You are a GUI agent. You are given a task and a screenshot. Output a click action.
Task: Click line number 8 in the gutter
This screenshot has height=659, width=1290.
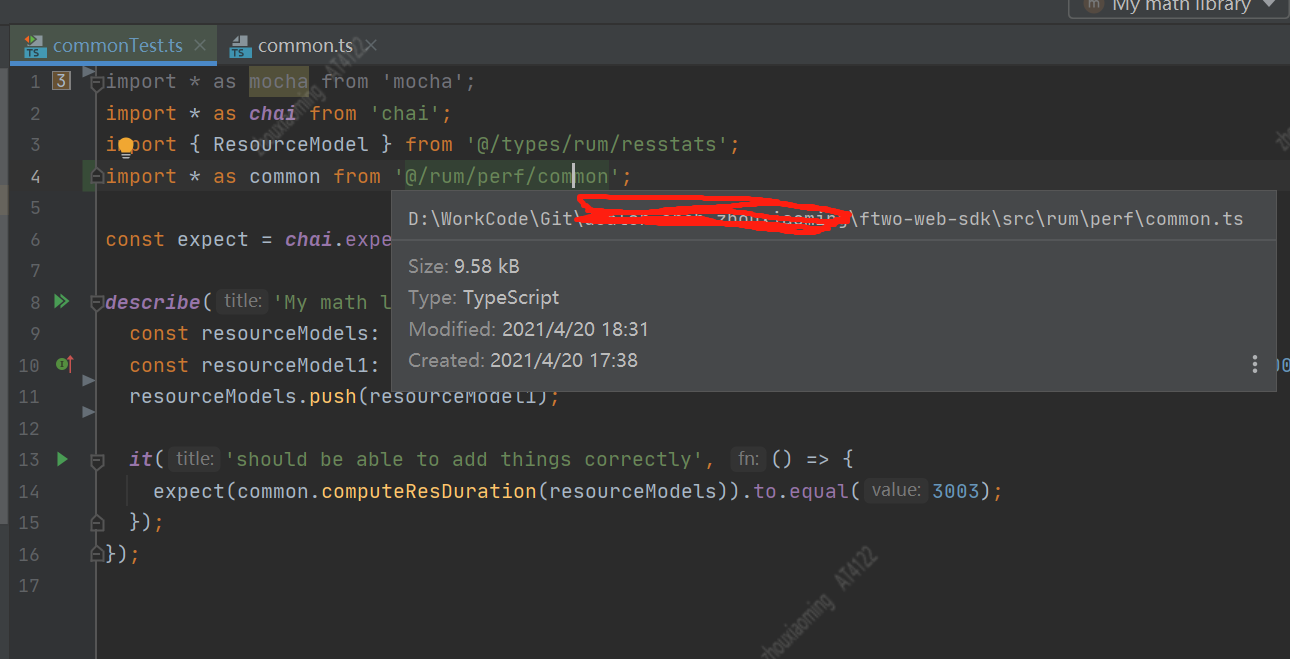pyautogui.click(x=35, y=301)
